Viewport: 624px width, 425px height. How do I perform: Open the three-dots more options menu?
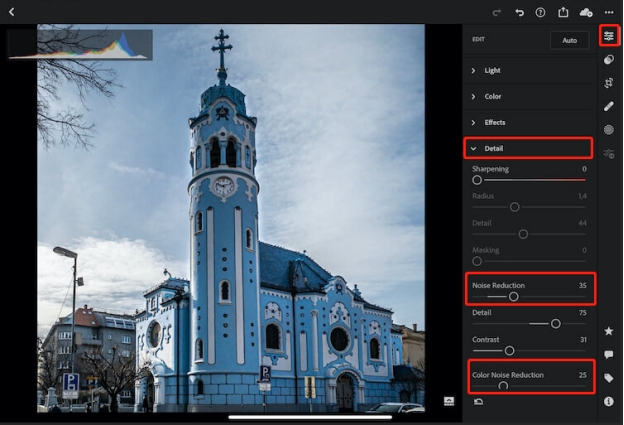pyautogui.click(x=609, y=12)
